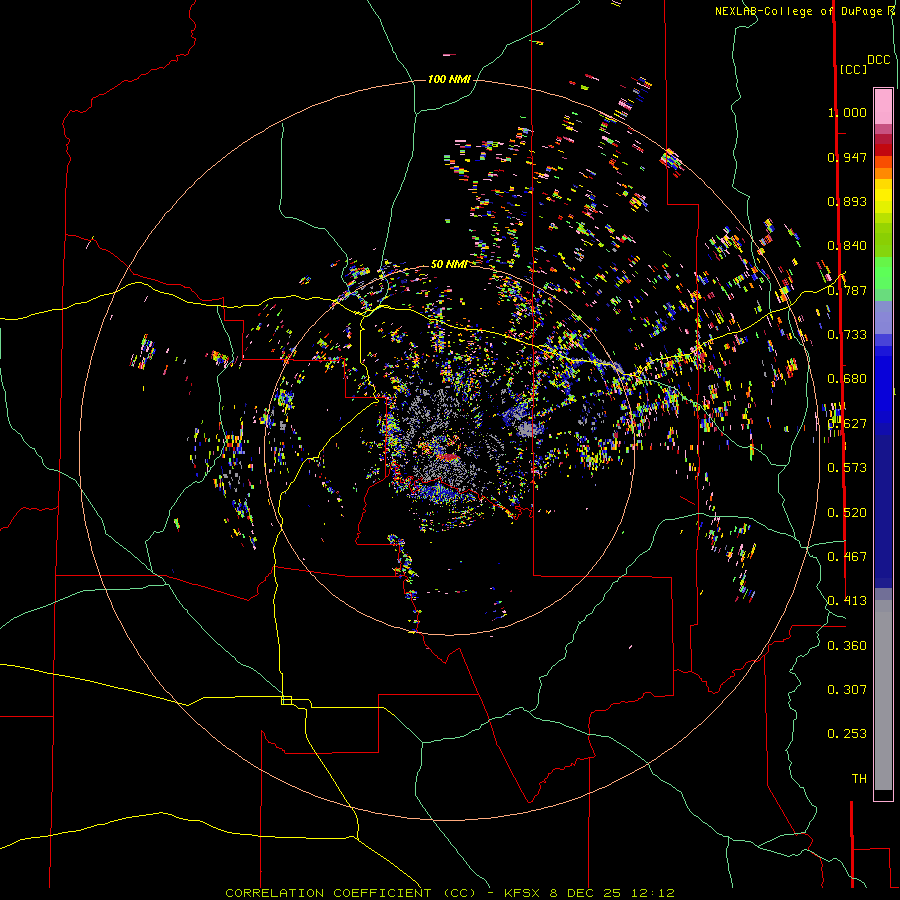Click the 0.893 scale value
900x900 pixels.
tap(847, 201)
